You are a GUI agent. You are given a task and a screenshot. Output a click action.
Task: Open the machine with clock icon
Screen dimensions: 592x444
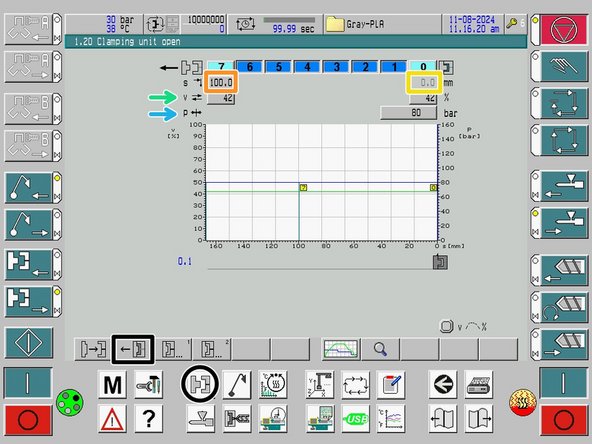[273, 418]
